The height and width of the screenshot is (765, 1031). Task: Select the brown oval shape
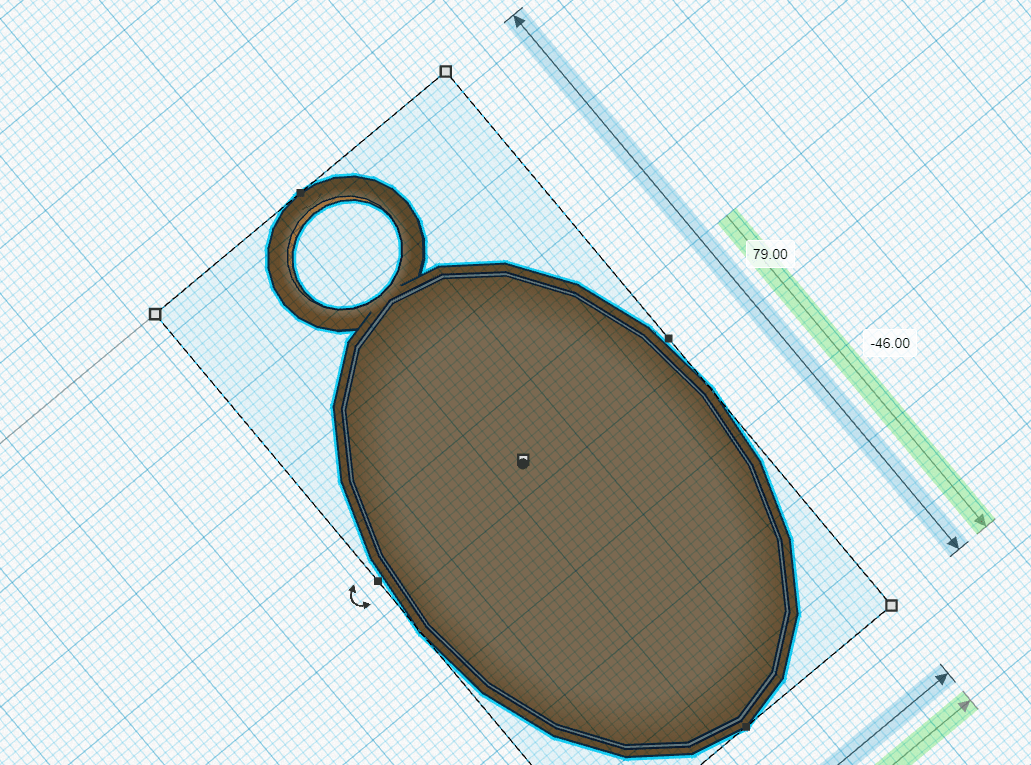pos(565,510)
